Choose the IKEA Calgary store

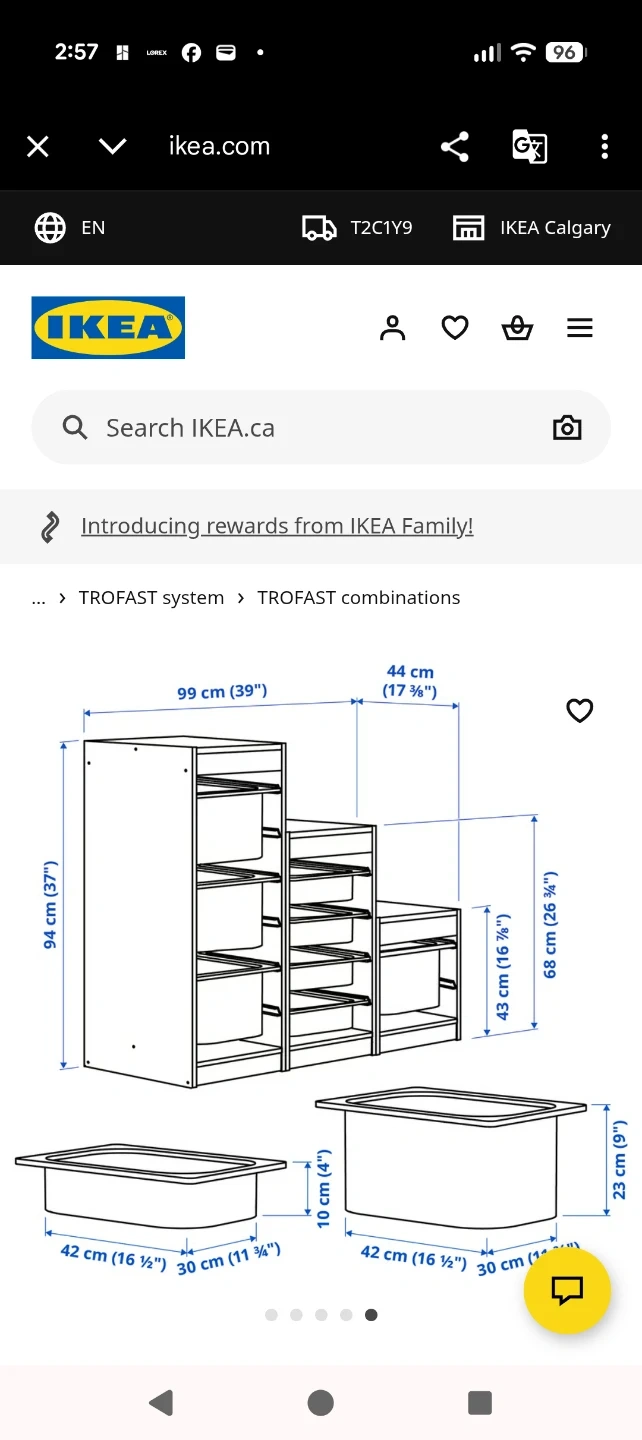pyautogui.click(x=531, y=228)
